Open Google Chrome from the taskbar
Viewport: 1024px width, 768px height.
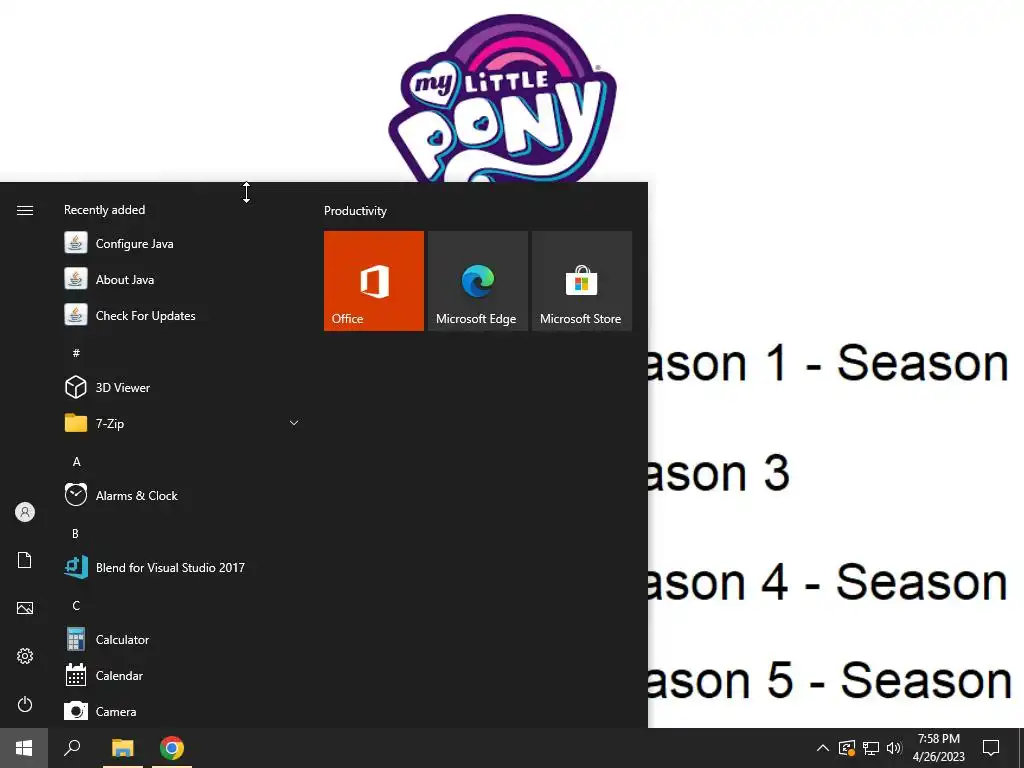[x=172, y=748]
